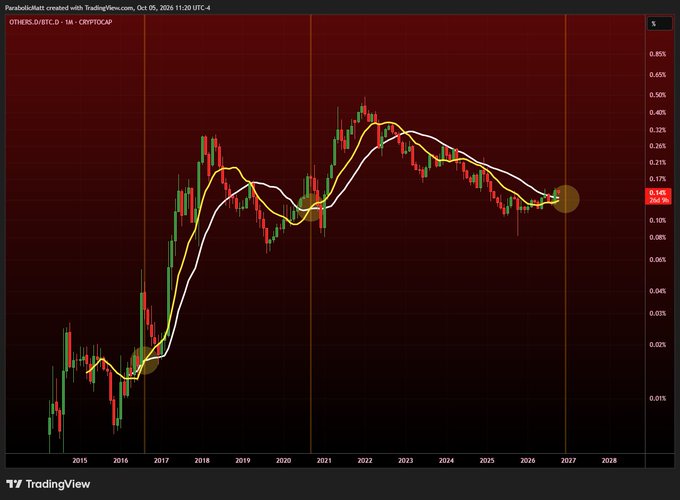Click the ParabolicMatt created with TradingView caption
The height and width of the screenshot is (500, 680).
(x=108, y=7)
